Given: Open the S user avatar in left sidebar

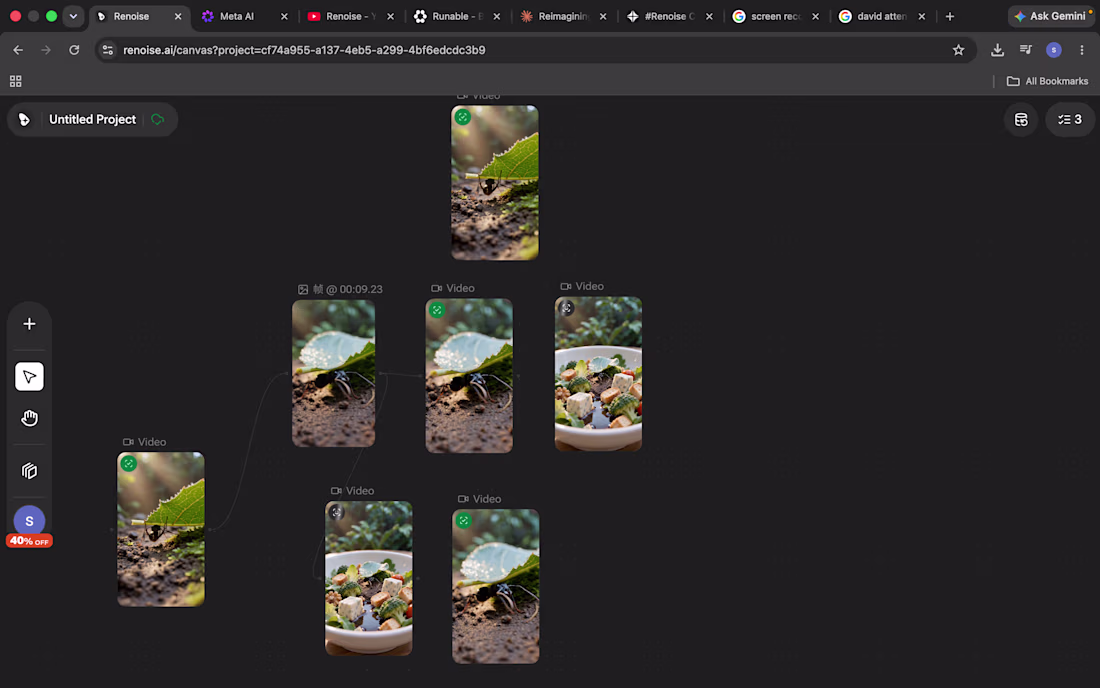Looking at the screenshot, I should (29, 521).
